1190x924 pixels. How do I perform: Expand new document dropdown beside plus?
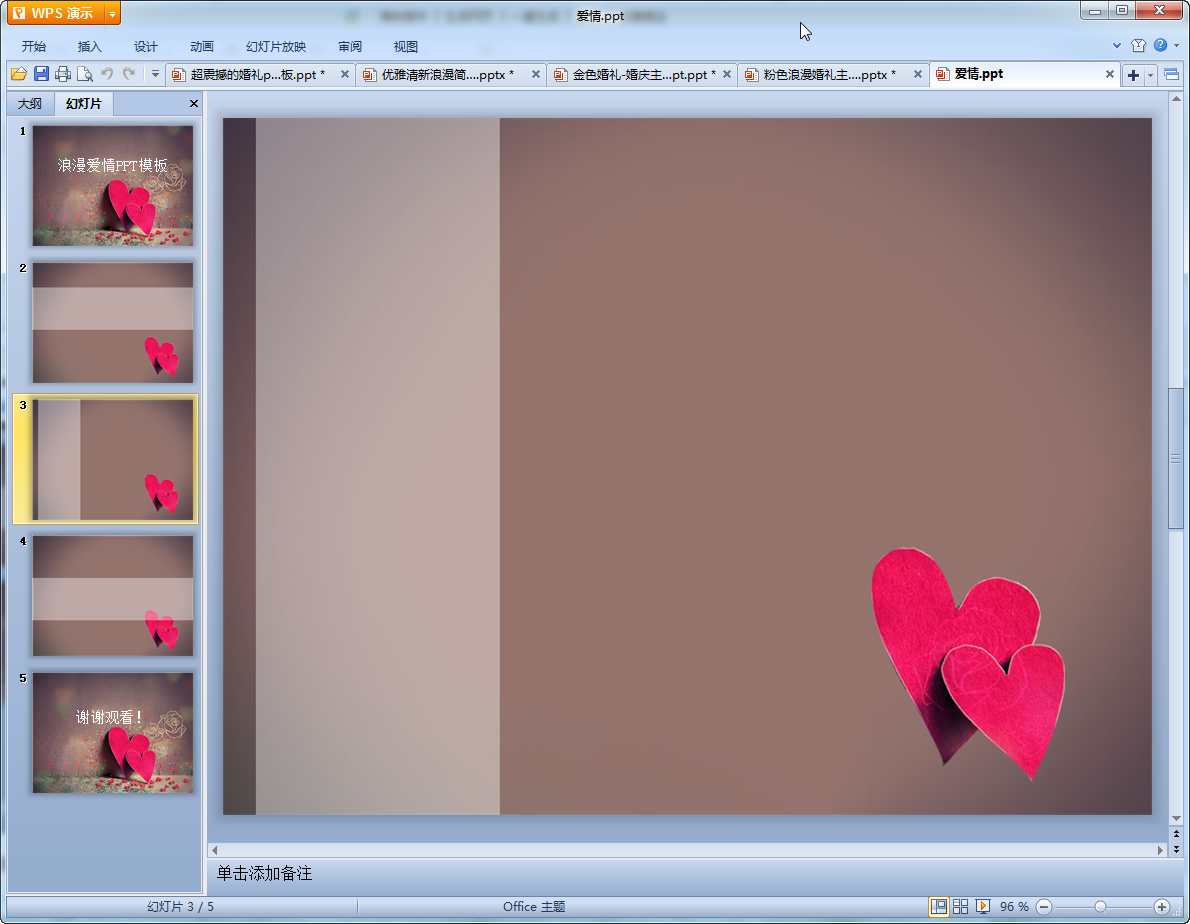tap(1151, 75)
